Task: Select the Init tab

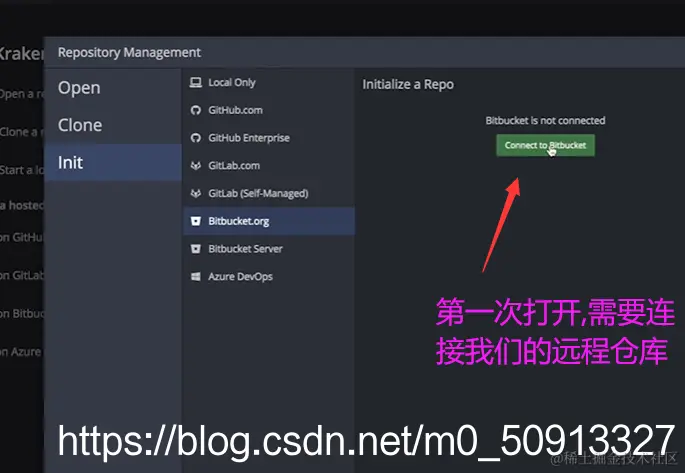Action: click(113, 163)
